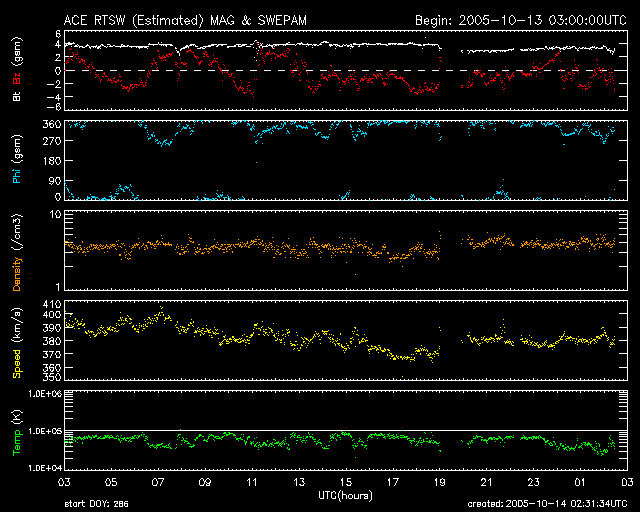Click the orange 'Density (/cm3)' axis label
This screenshot has height=512, width=640.
(x=16, y=252)
